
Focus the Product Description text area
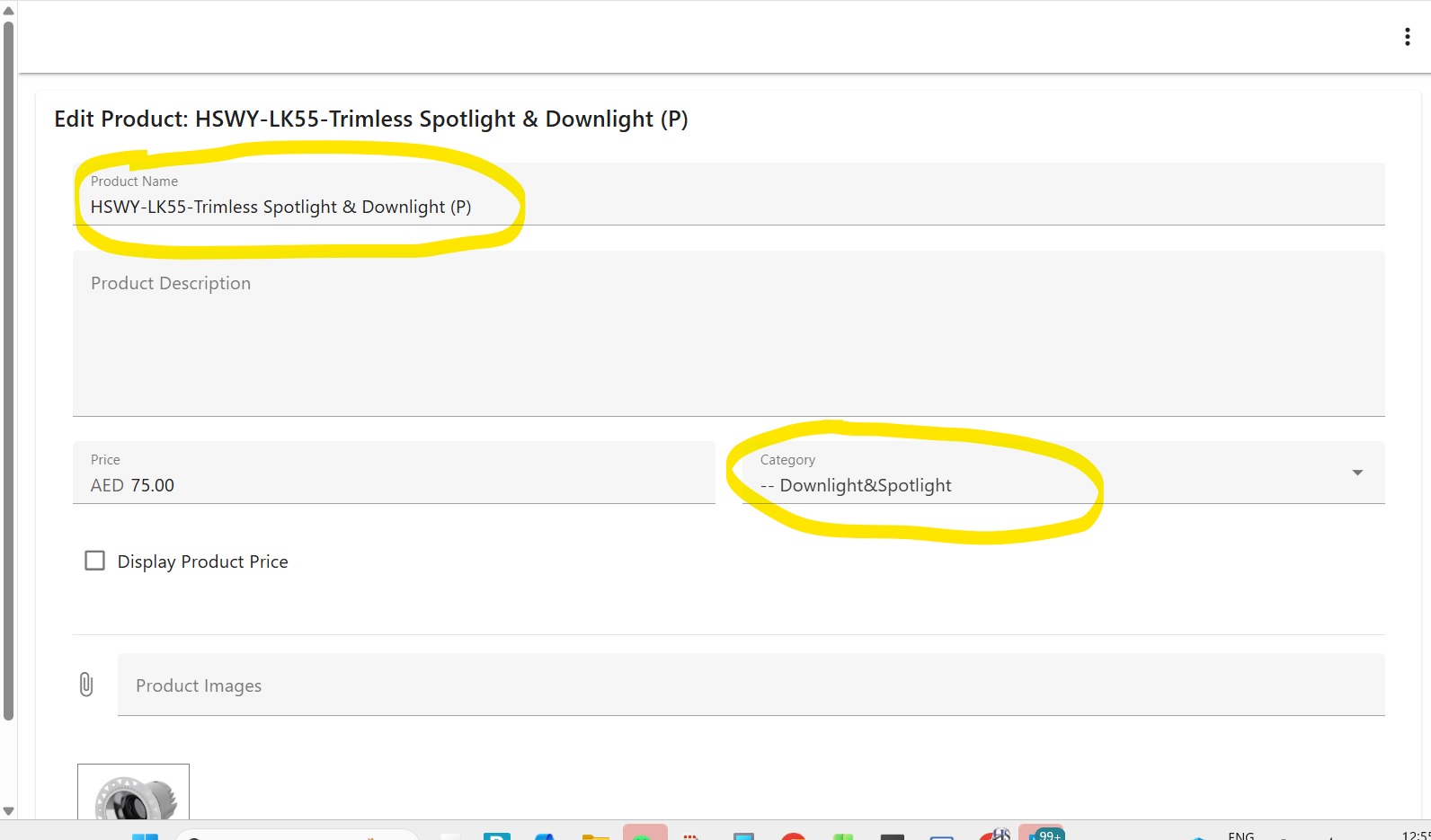[x=728, y=341]
